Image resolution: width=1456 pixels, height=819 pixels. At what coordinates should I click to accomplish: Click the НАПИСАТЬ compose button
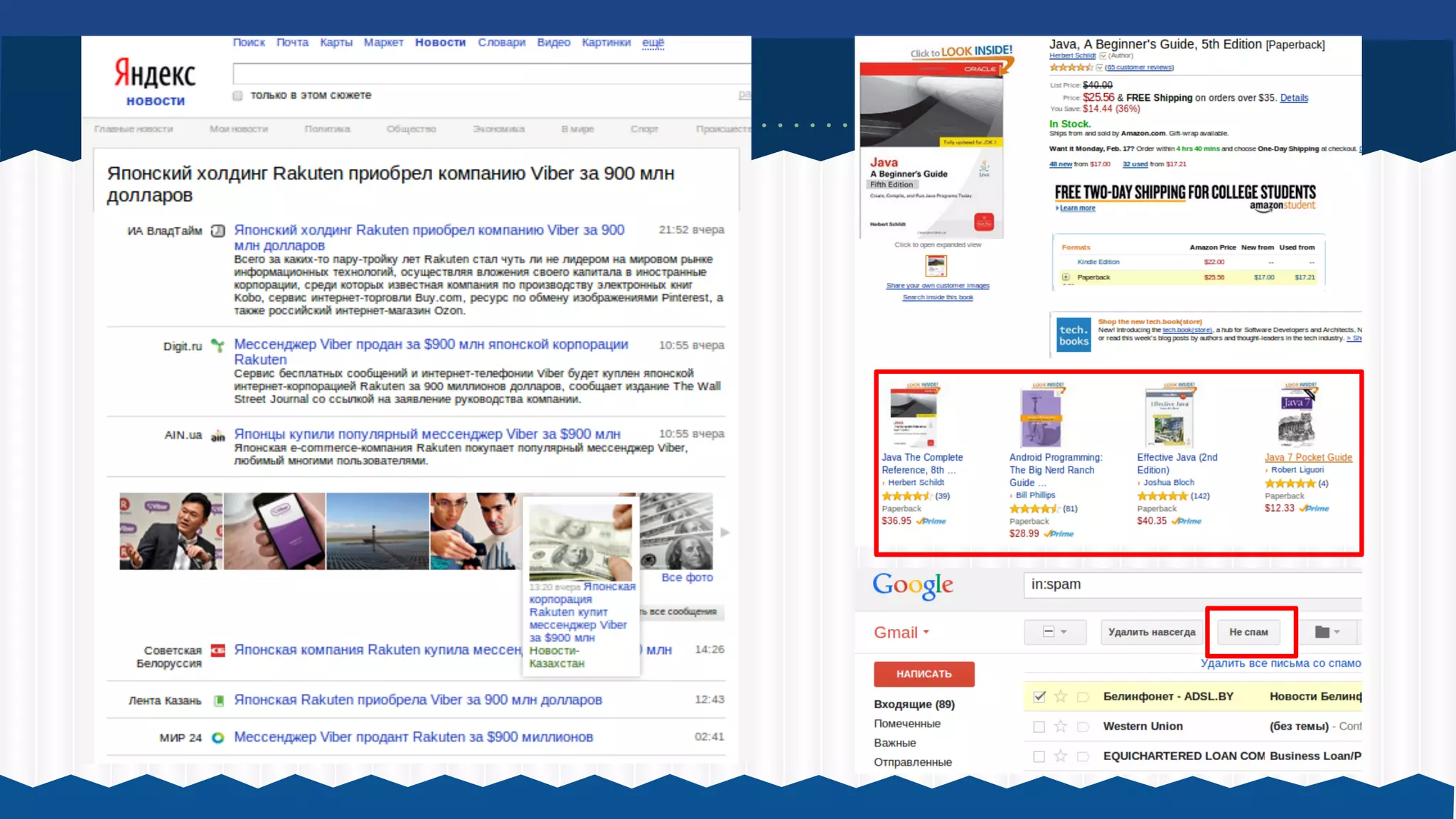point(924,674)
